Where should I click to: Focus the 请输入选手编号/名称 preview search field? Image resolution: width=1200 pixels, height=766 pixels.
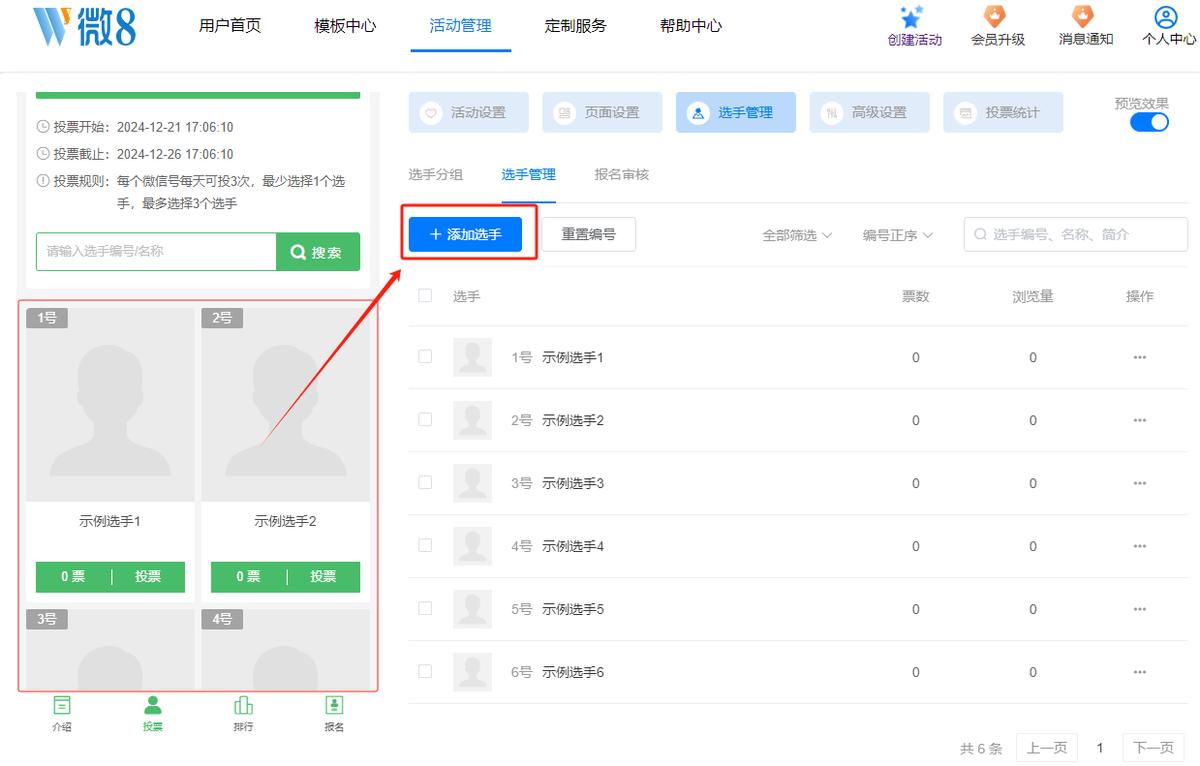[156, 252]
